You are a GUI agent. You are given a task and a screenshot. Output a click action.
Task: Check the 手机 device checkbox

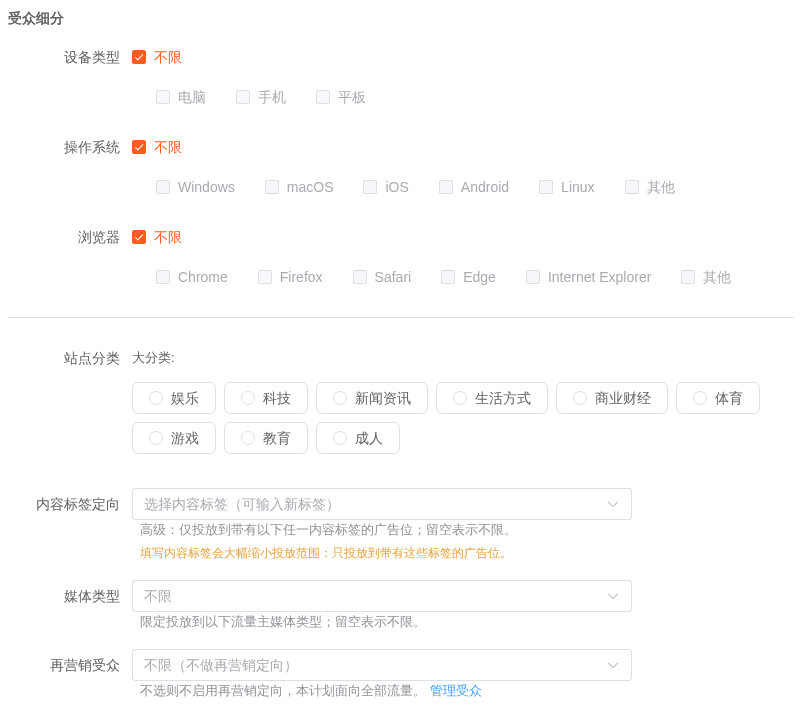(243, 97)
